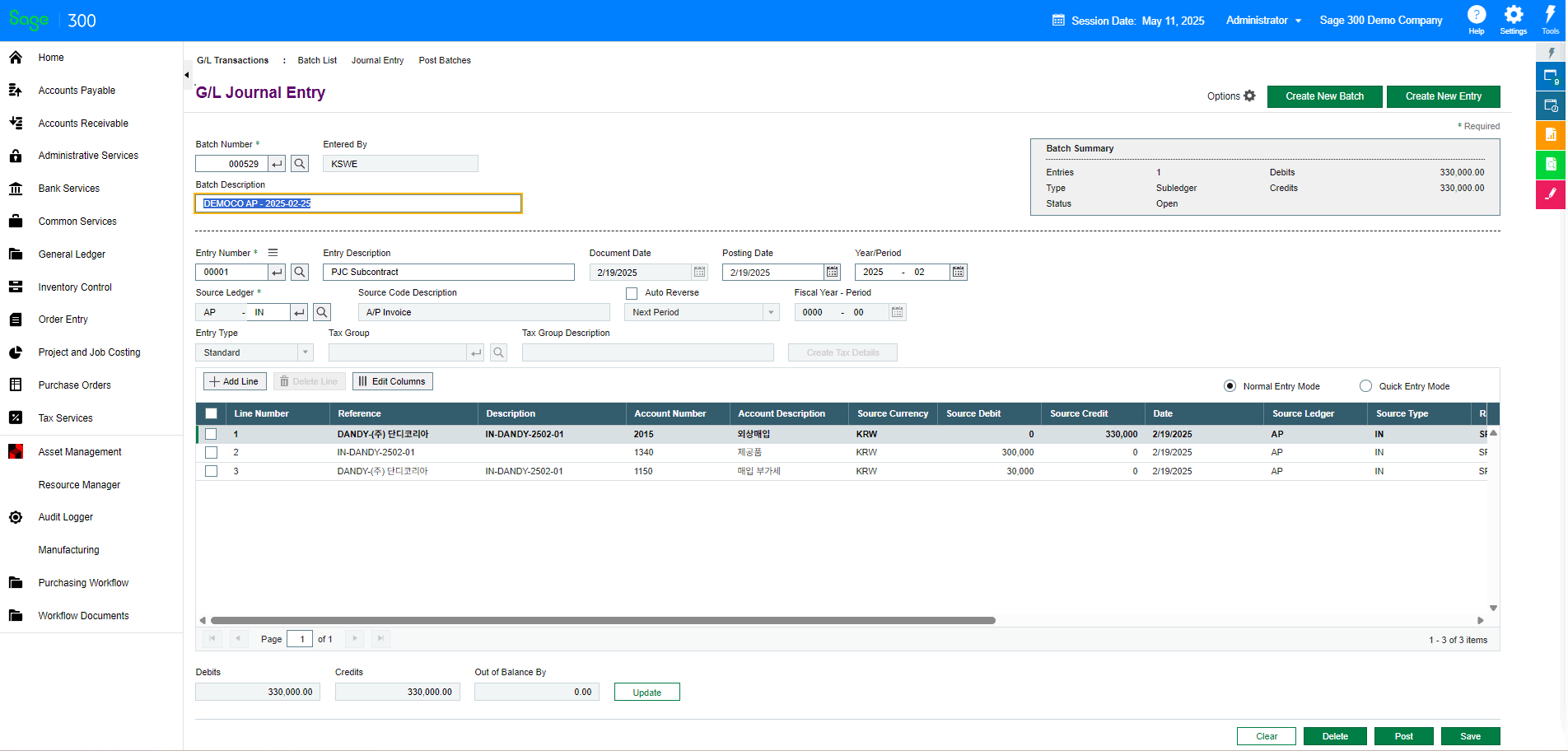Click the grid horizontal scrollbar thumb
Viewport: 1568px width, 751px height.
603,620
